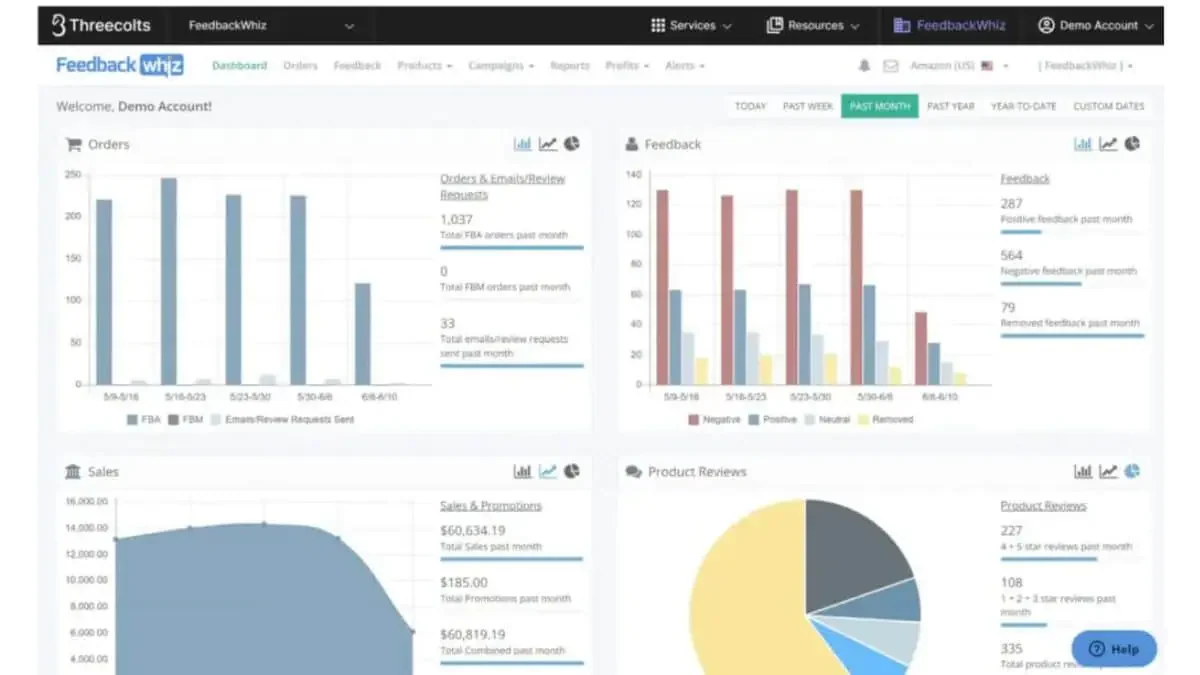1200x675 pixels.
Task: Open the envelope messages icon
Action: [x=890, y=66]
